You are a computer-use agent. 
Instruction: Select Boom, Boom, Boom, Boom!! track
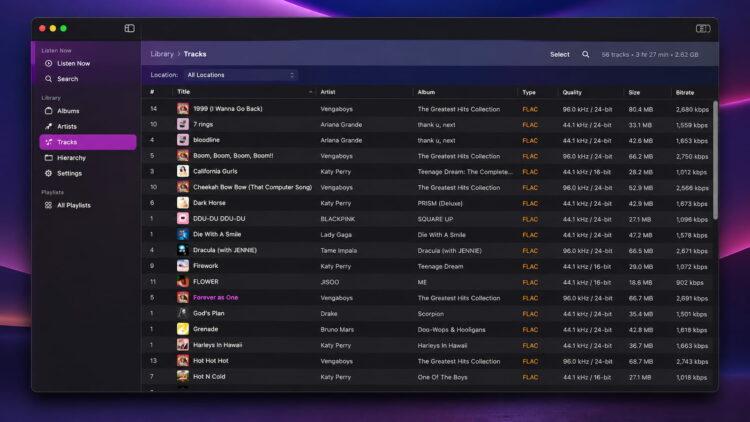pos(233,156)
